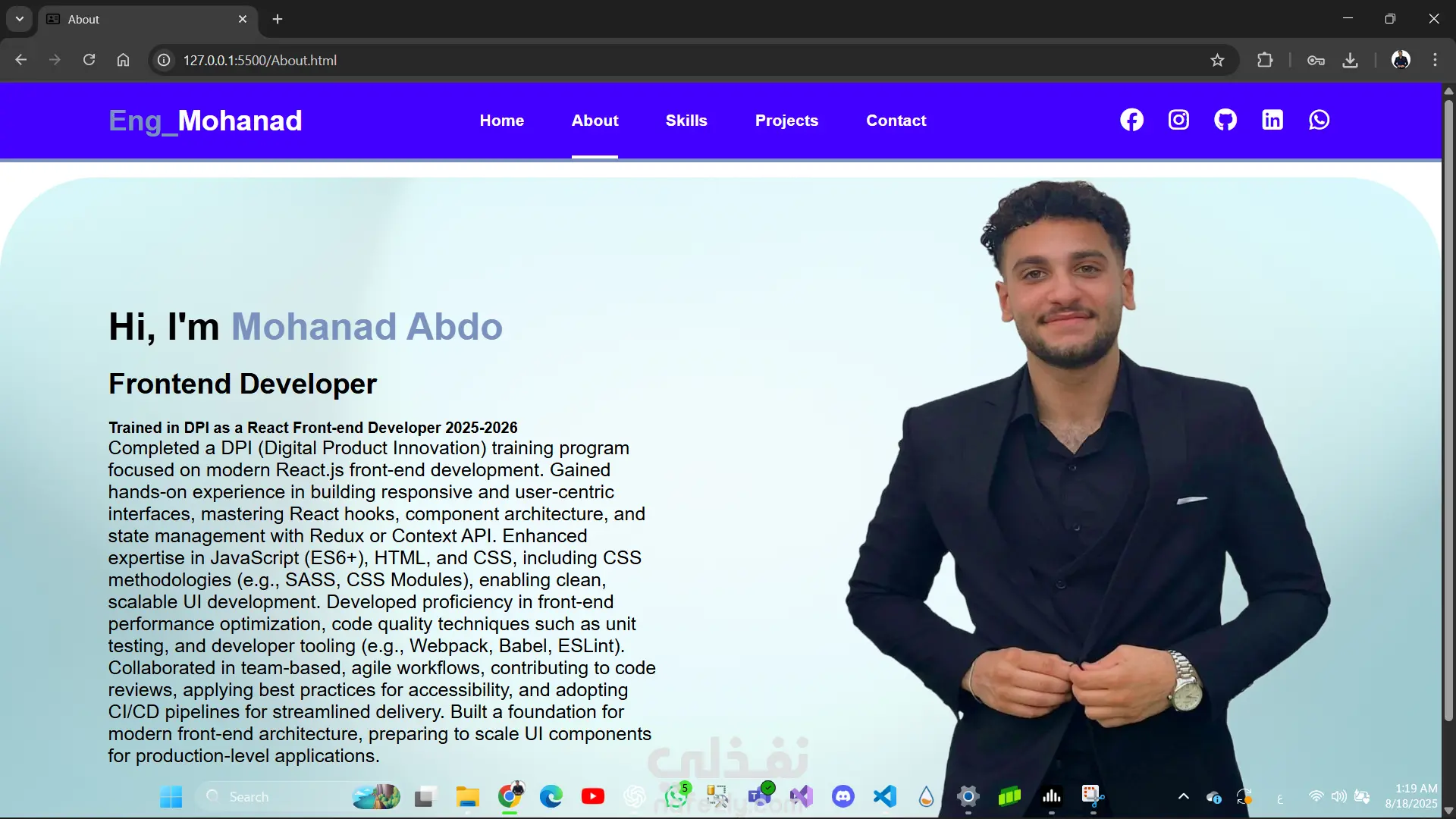Open the browser extensions puzzle icon
The image size is (1456, 819).
pos(1265,61)
